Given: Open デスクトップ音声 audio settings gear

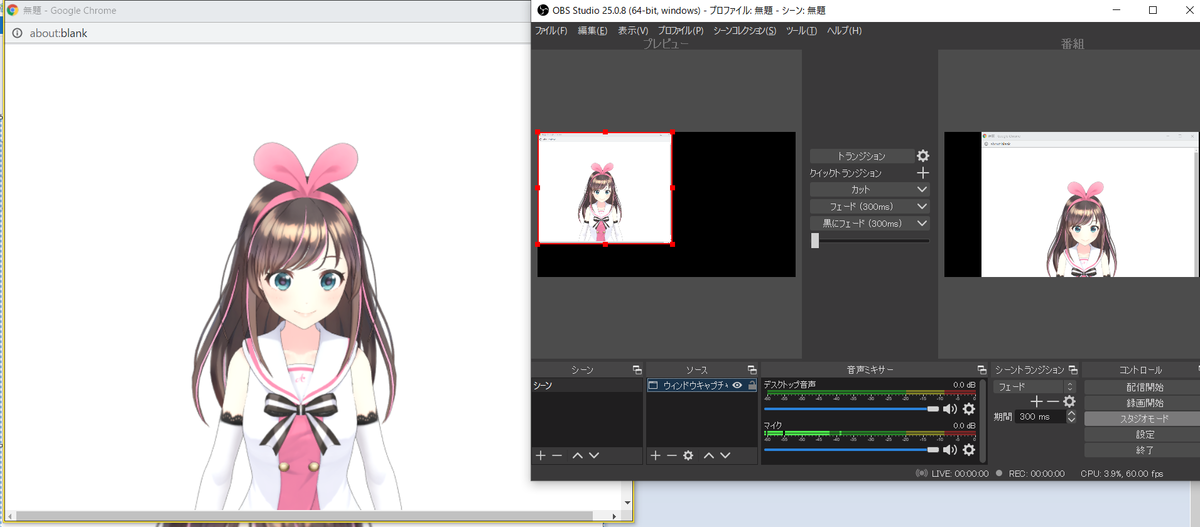Looking at the screenshot, I should point(968,409).
